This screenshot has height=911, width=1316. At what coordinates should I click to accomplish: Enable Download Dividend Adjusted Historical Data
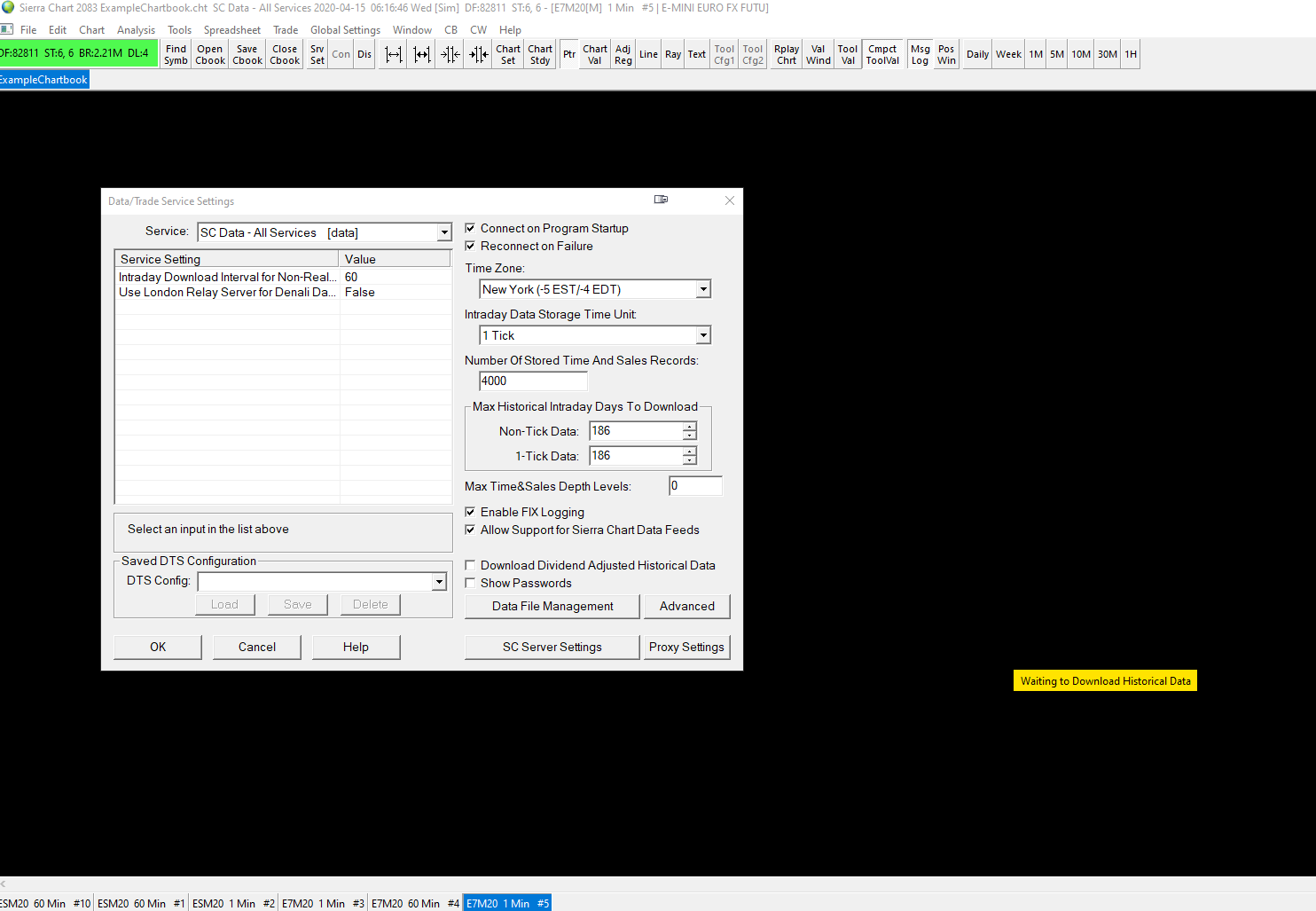coord(470,565)
